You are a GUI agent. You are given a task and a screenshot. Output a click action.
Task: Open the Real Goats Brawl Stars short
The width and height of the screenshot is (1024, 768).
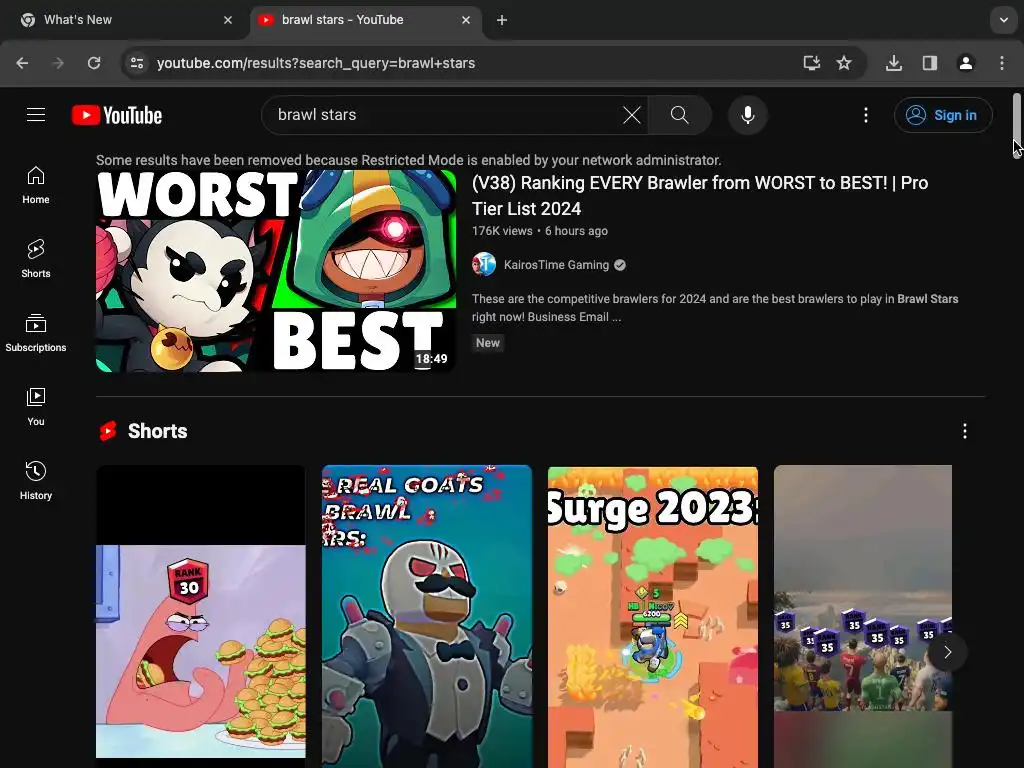coord(427,616)
